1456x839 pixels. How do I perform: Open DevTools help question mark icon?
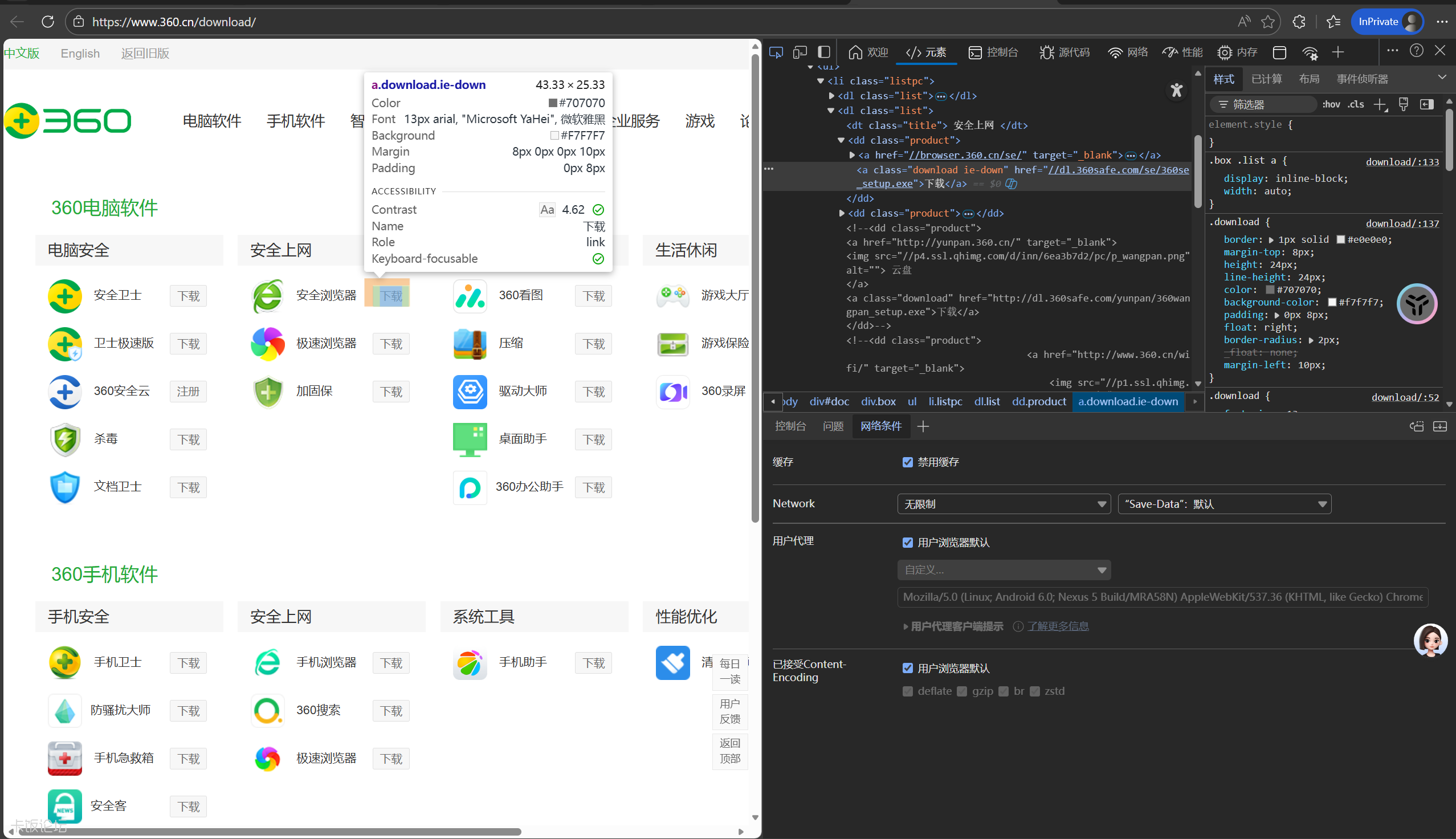pyautogui.click(x=1416, y=51)
